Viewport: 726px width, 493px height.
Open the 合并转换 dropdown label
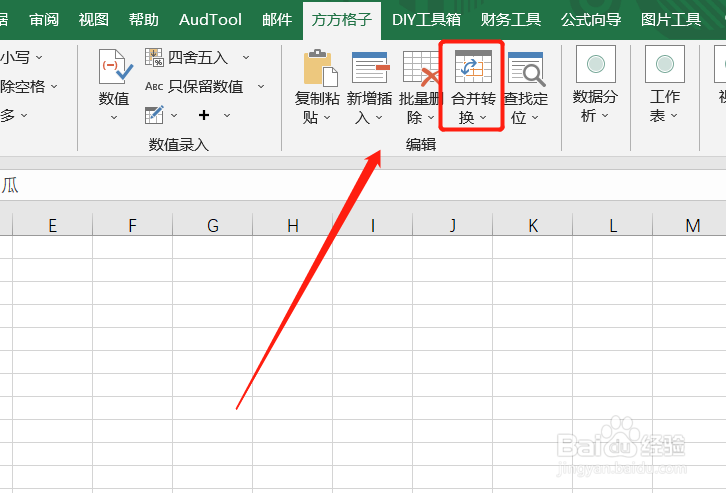(473, 107)
